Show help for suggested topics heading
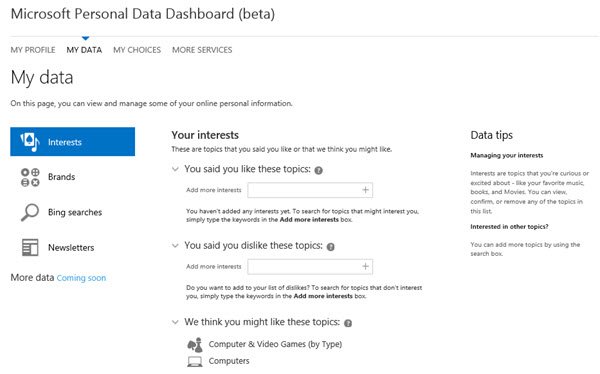This screenshot has width=600, height=374. (x=348, y=323)
